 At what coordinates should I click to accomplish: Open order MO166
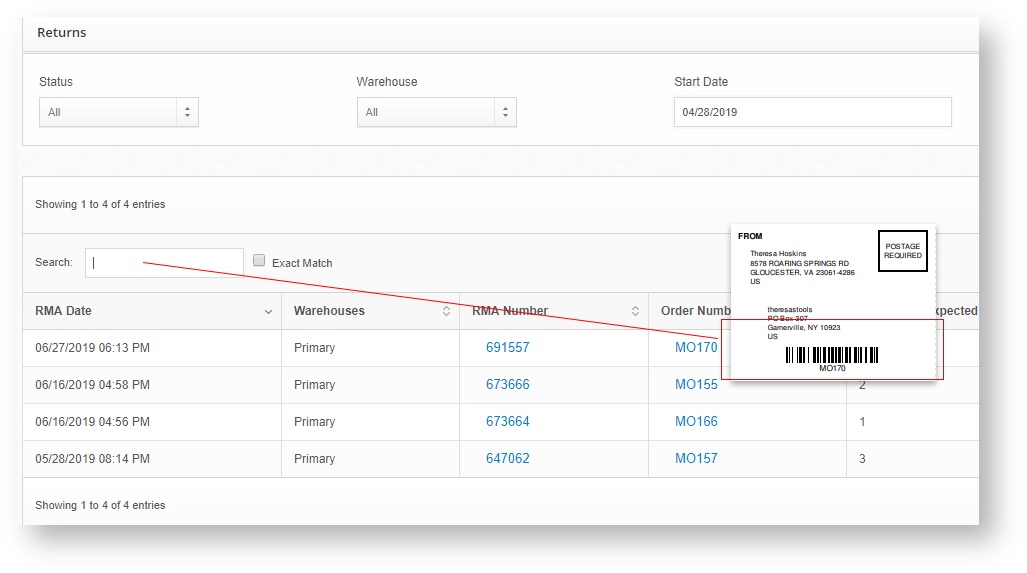point(696,422)
